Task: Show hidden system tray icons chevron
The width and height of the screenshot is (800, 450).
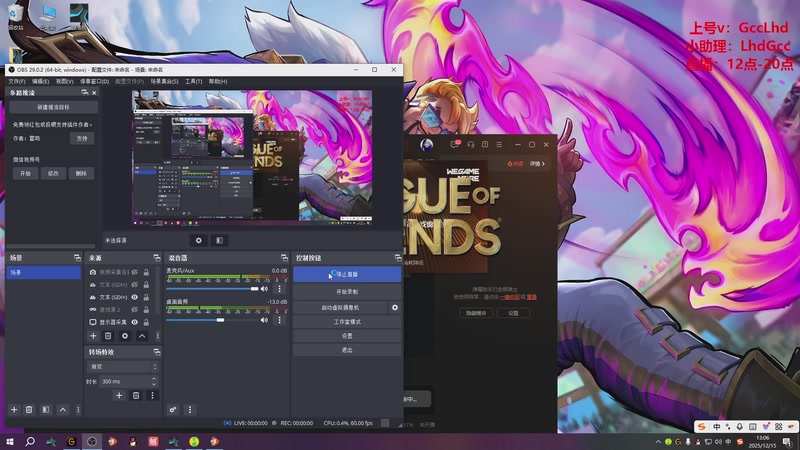Action: click(658, 441)
